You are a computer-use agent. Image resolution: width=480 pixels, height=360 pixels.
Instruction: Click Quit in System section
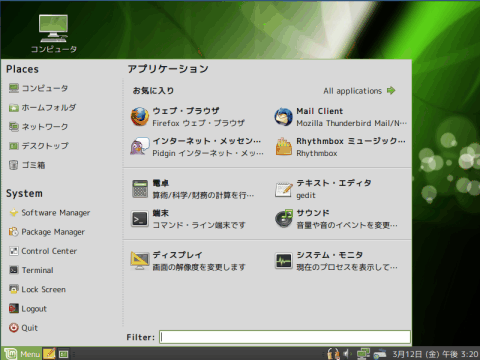pyautogui.click(x=23, y=328)
